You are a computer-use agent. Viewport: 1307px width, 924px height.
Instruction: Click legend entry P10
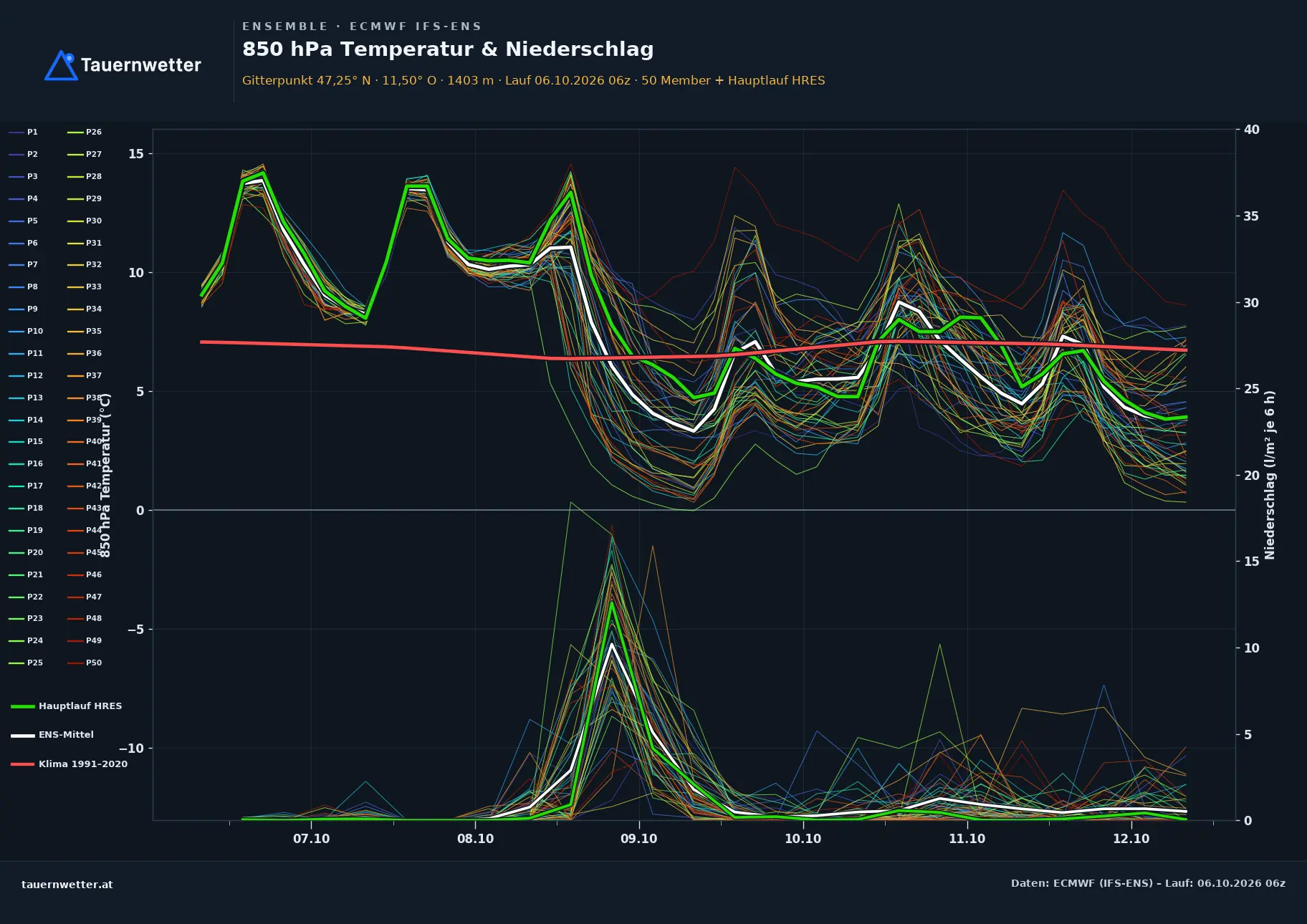26,332
